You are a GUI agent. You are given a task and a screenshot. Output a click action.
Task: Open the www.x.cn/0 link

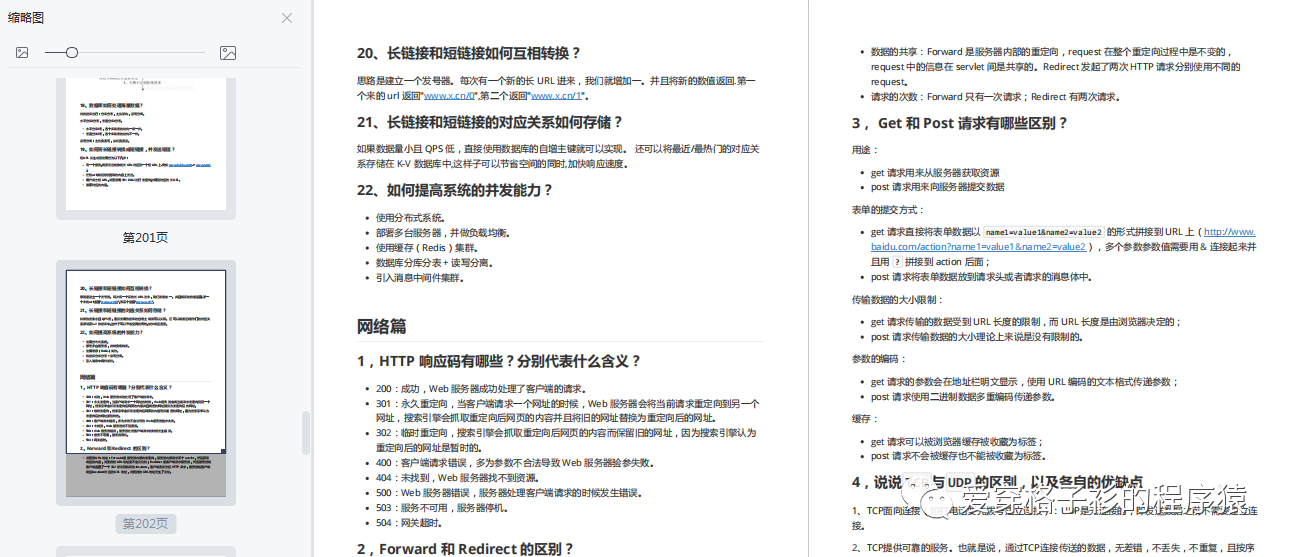451,96
